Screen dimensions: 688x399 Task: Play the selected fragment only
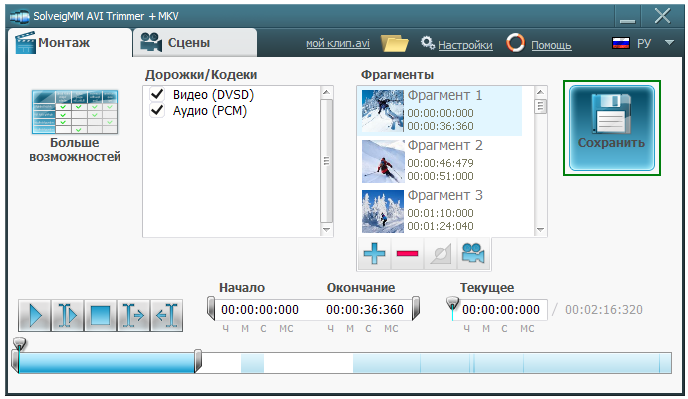(x=68, y=315)
